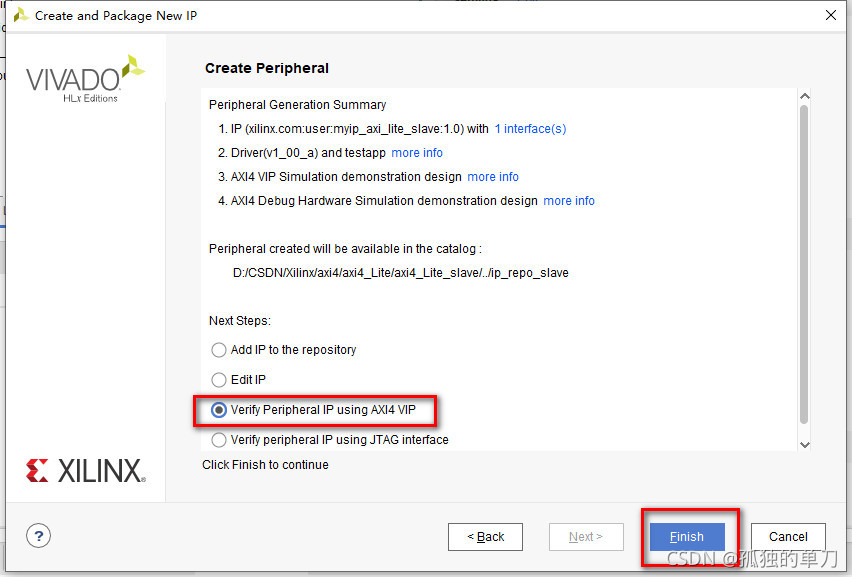This screenshot has height=577, width=852.
Task: Open more info for AXI4 Debug Hardware Simulation
Action: 569,201
